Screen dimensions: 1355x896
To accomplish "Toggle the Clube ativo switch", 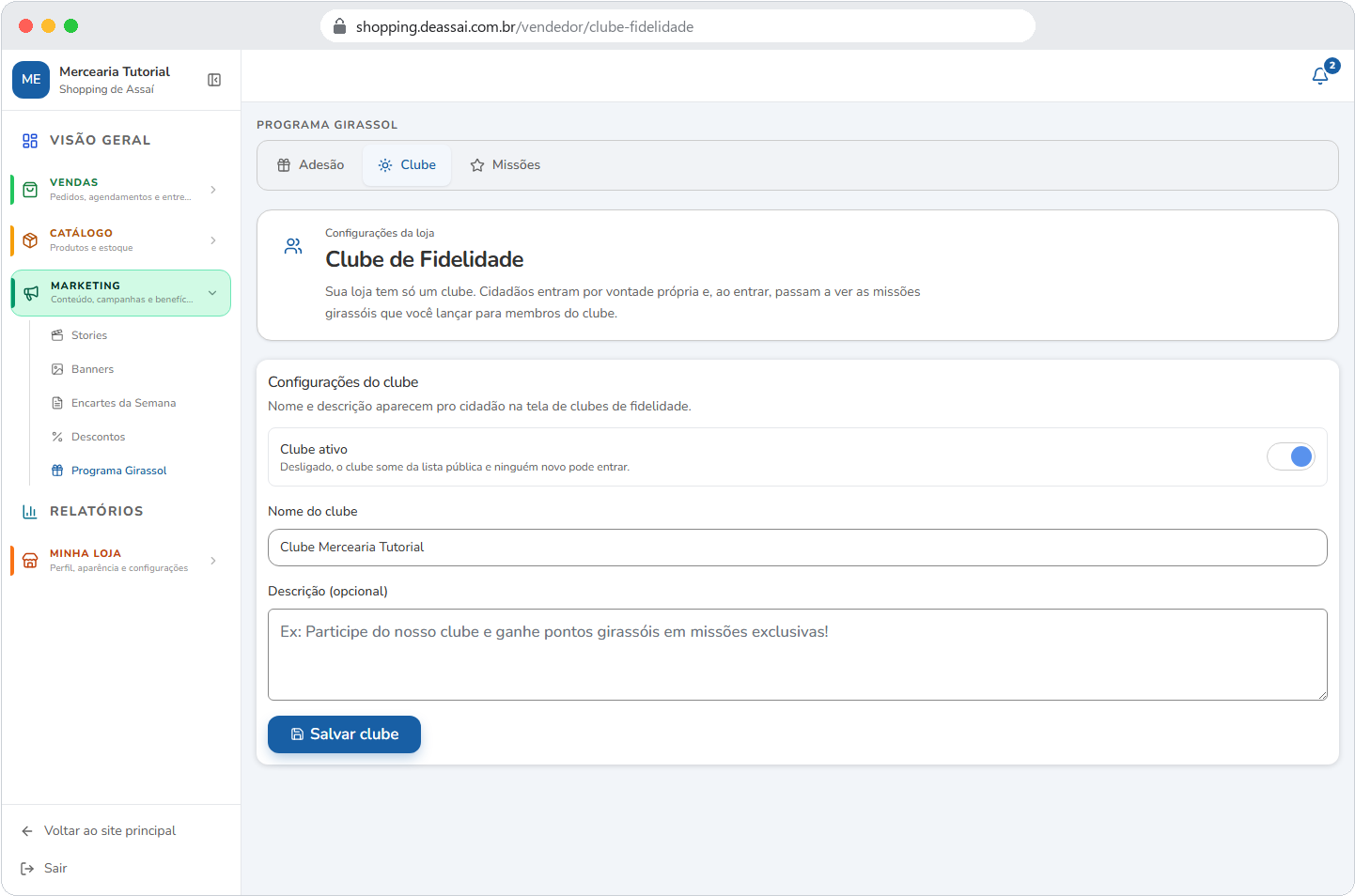I will (x=1290, y=456).
